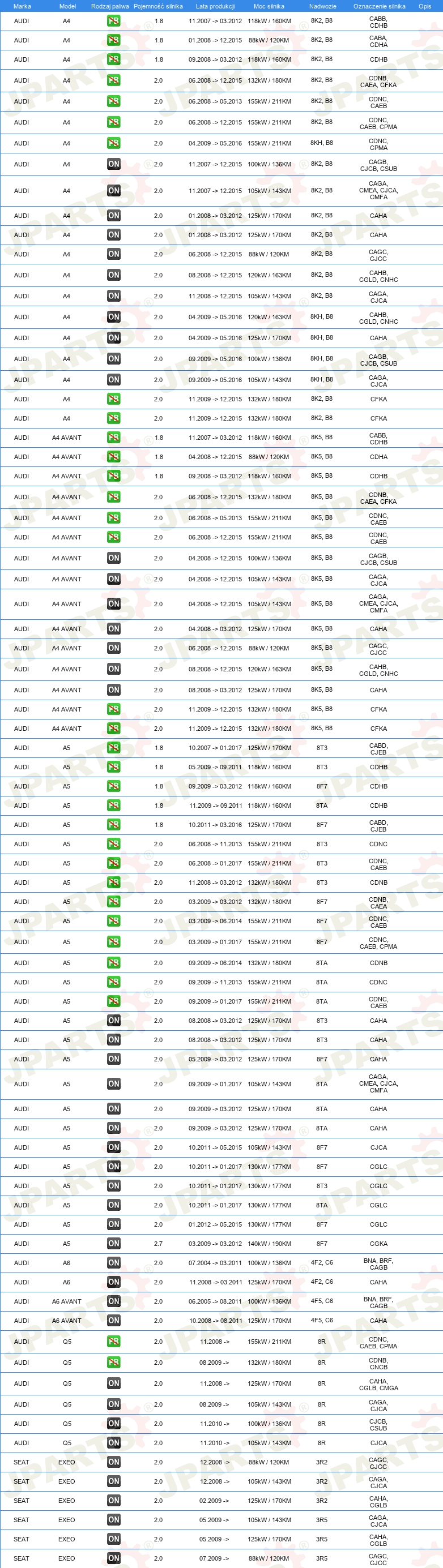The width and height of the screenshot is (443, 1568).
Task: Select production years 07.2004 -> 03.2011
Action: click(215, 1263)
